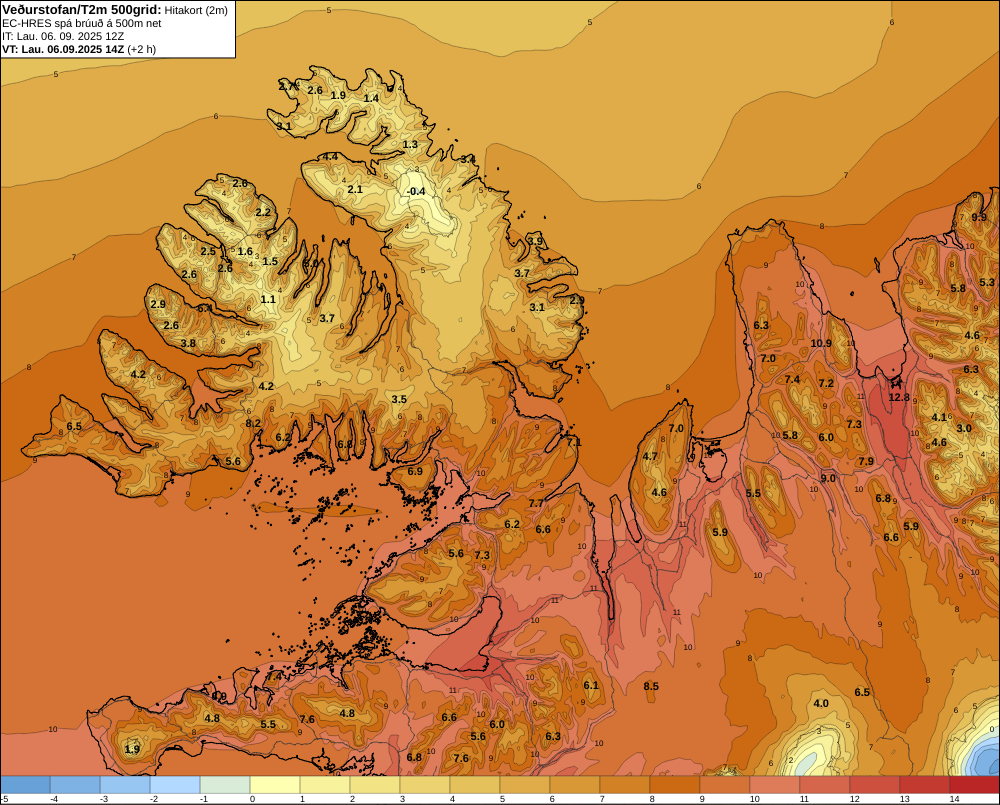Image resolution: width=1000 pixels, height=805 pixels.
Task: Click the 7.7 temperature value
Action: tap(536, 503)
